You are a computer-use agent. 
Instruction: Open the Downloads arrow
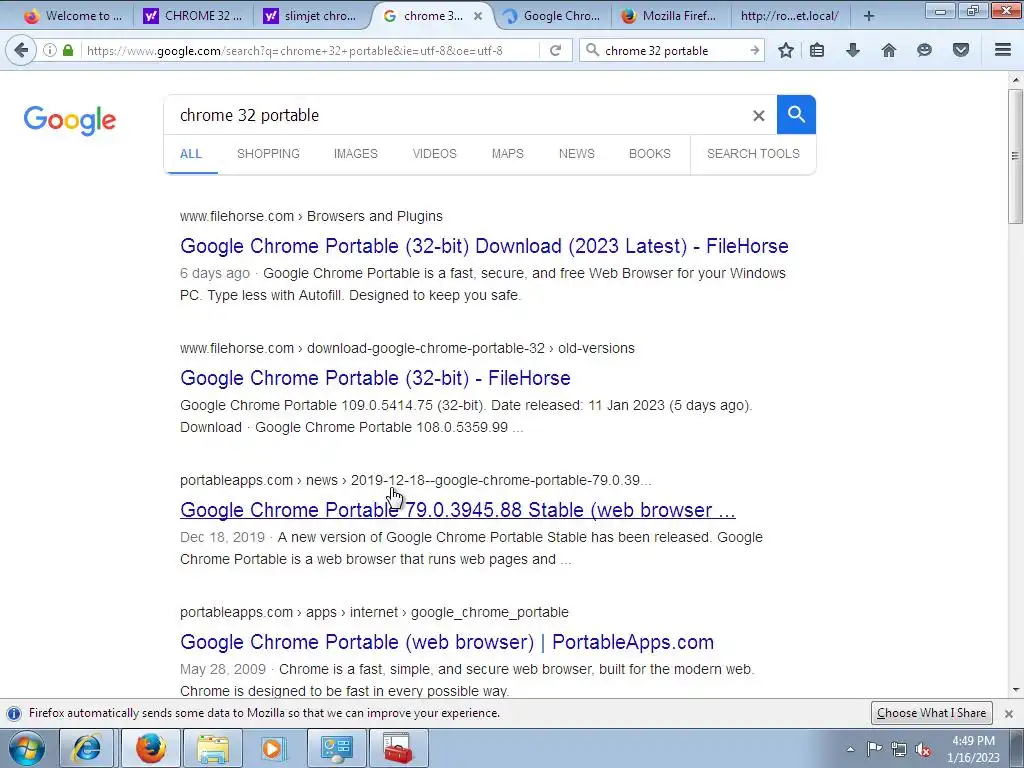coord(853,50)
